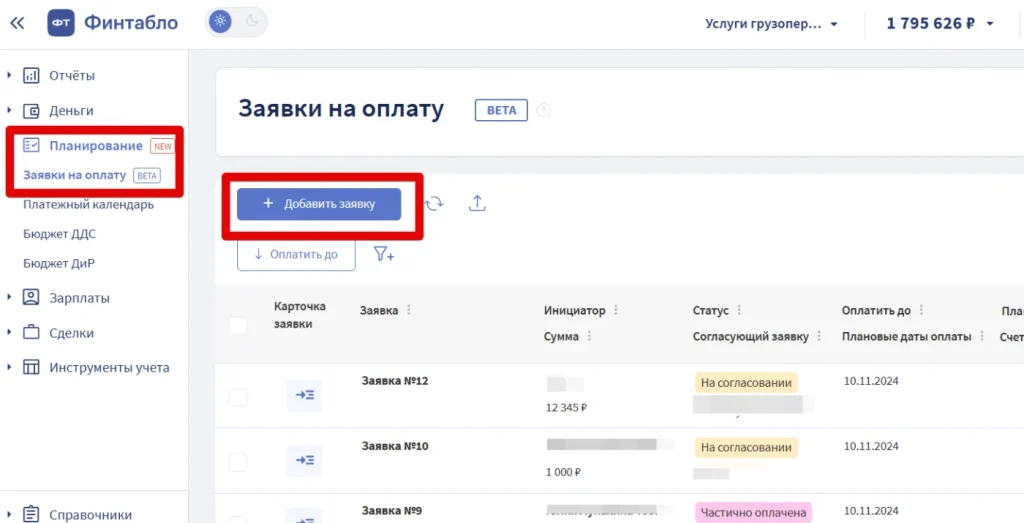Expand the Инструменты учета section arrow

tap(9, 367)
